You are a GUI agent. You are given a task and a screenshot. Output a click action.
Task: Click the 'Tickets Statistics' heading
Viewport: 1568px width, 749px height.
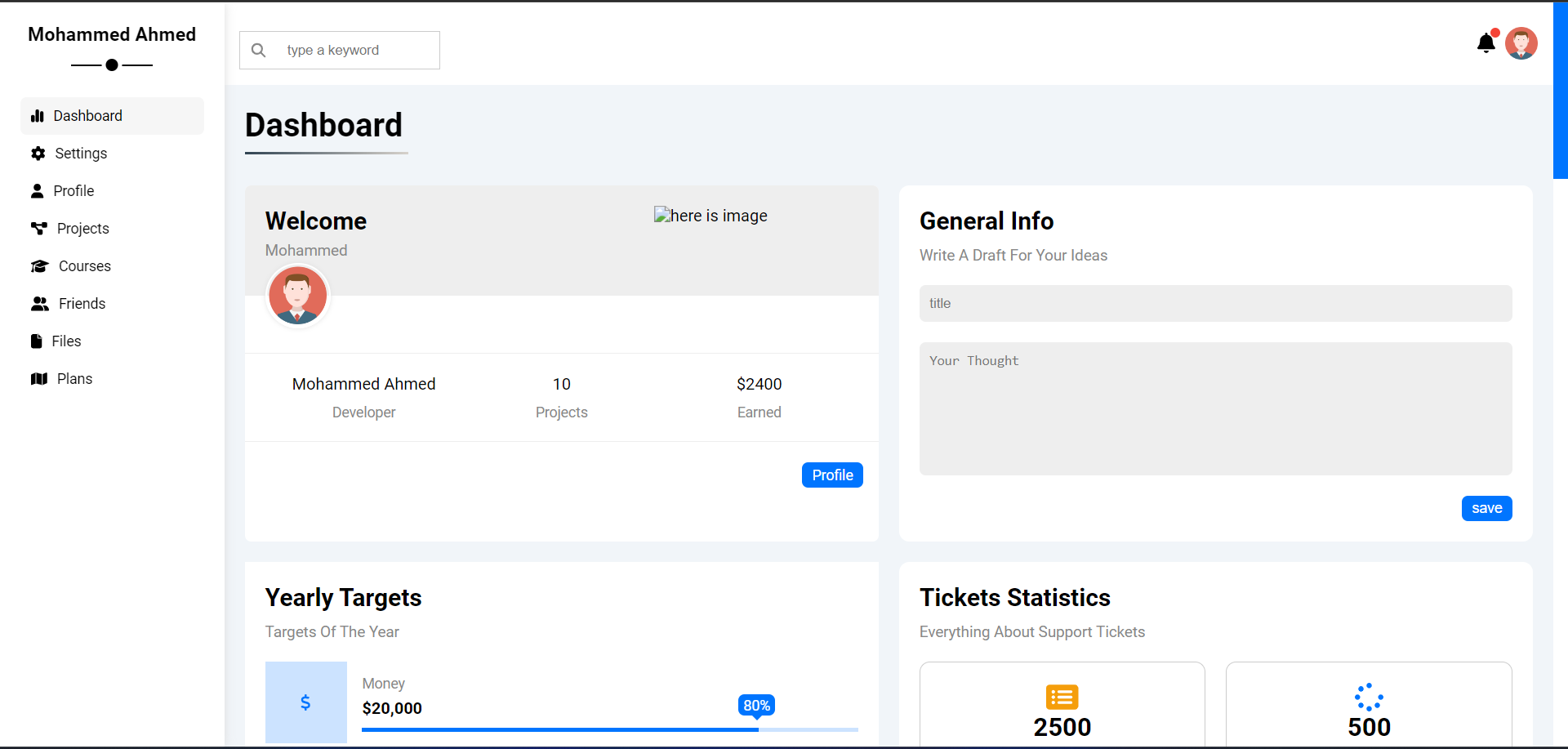[1014, 598]
